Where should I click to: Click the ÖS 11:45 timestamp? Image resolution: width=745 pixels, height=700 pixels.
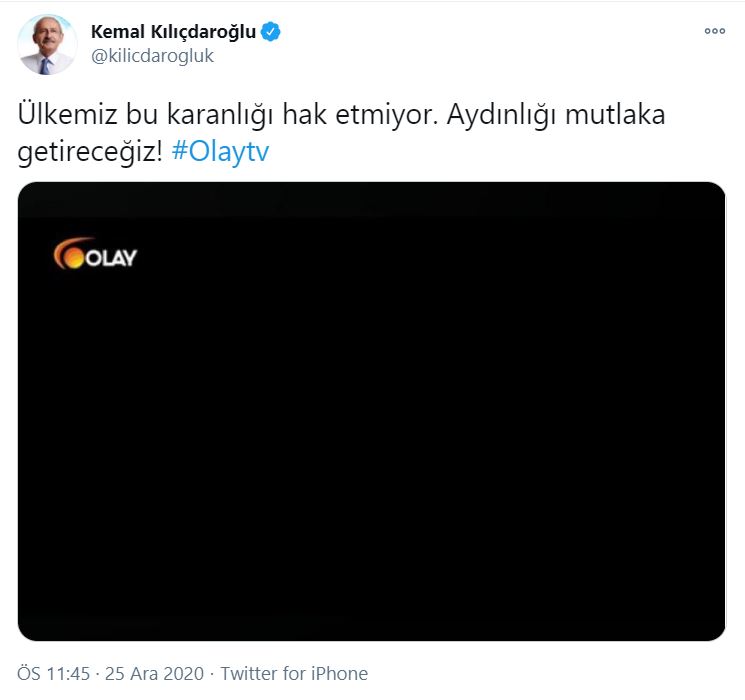click(53, 674)
